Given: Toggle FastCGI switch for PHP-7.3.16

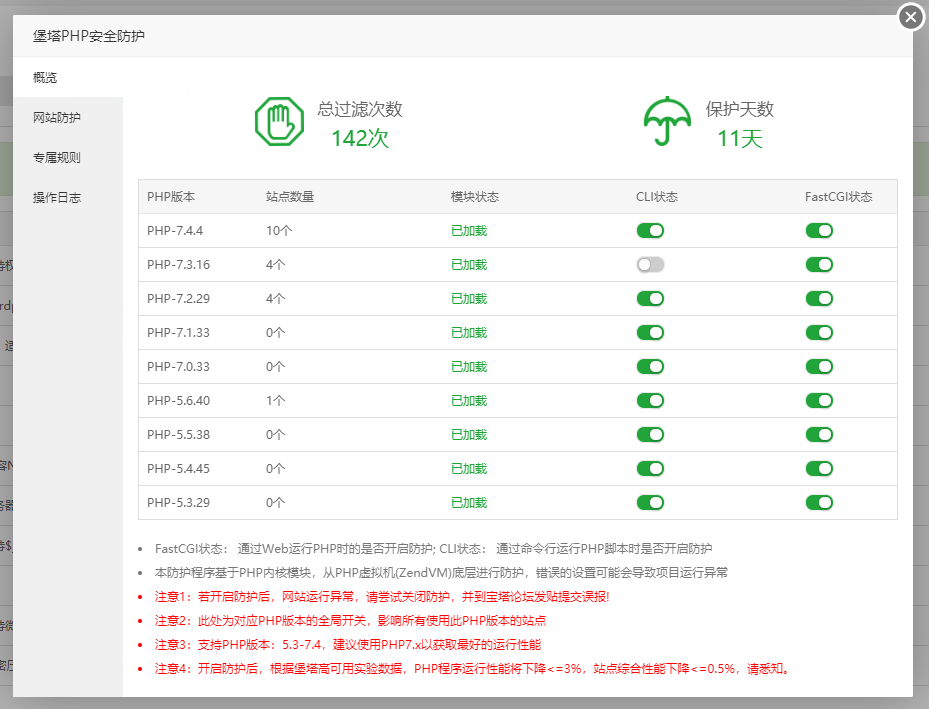Looking at the screenshot, I should [x=819, y=265].
